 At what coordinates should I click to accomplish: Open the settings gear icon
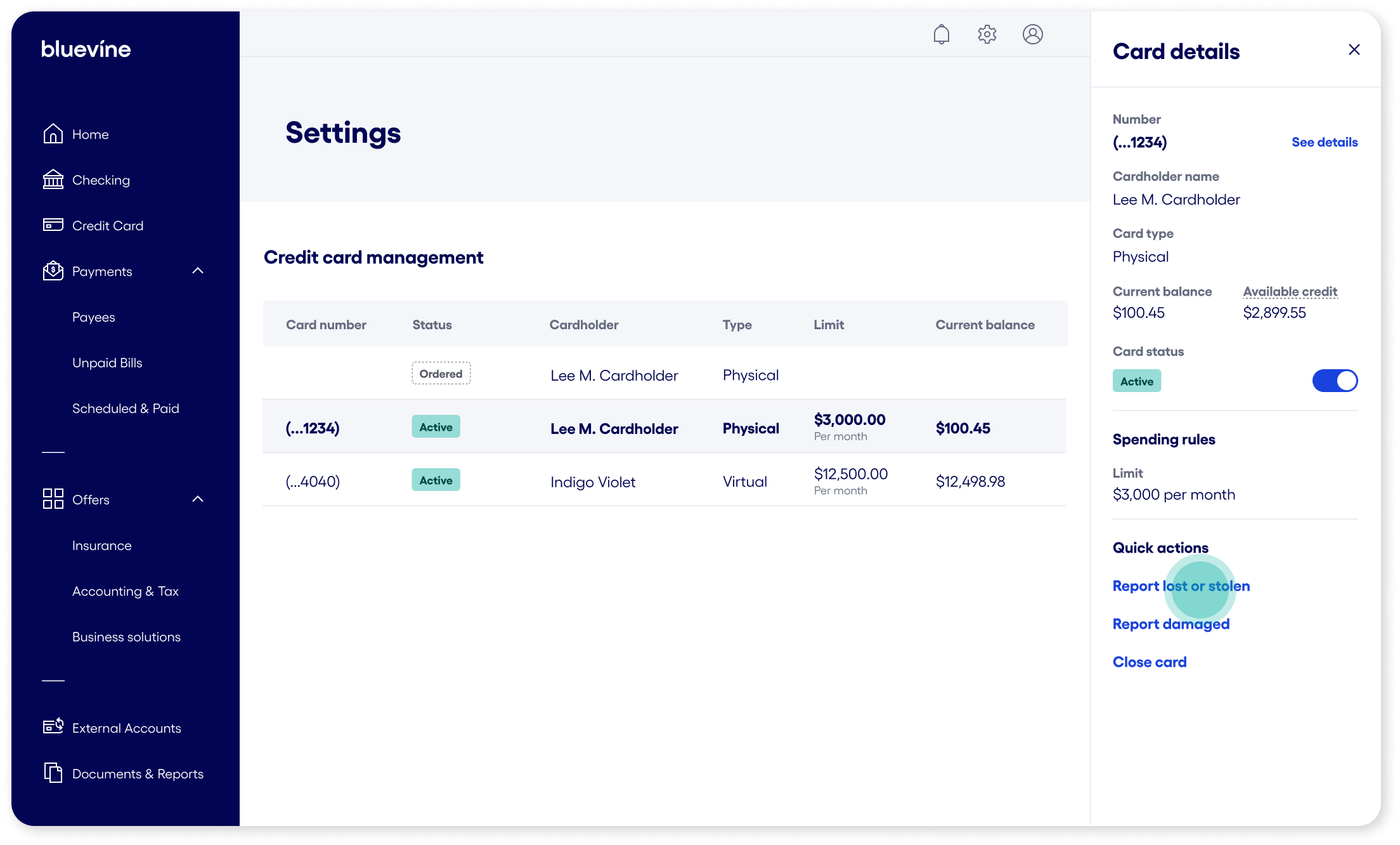[x=987, y=34]
